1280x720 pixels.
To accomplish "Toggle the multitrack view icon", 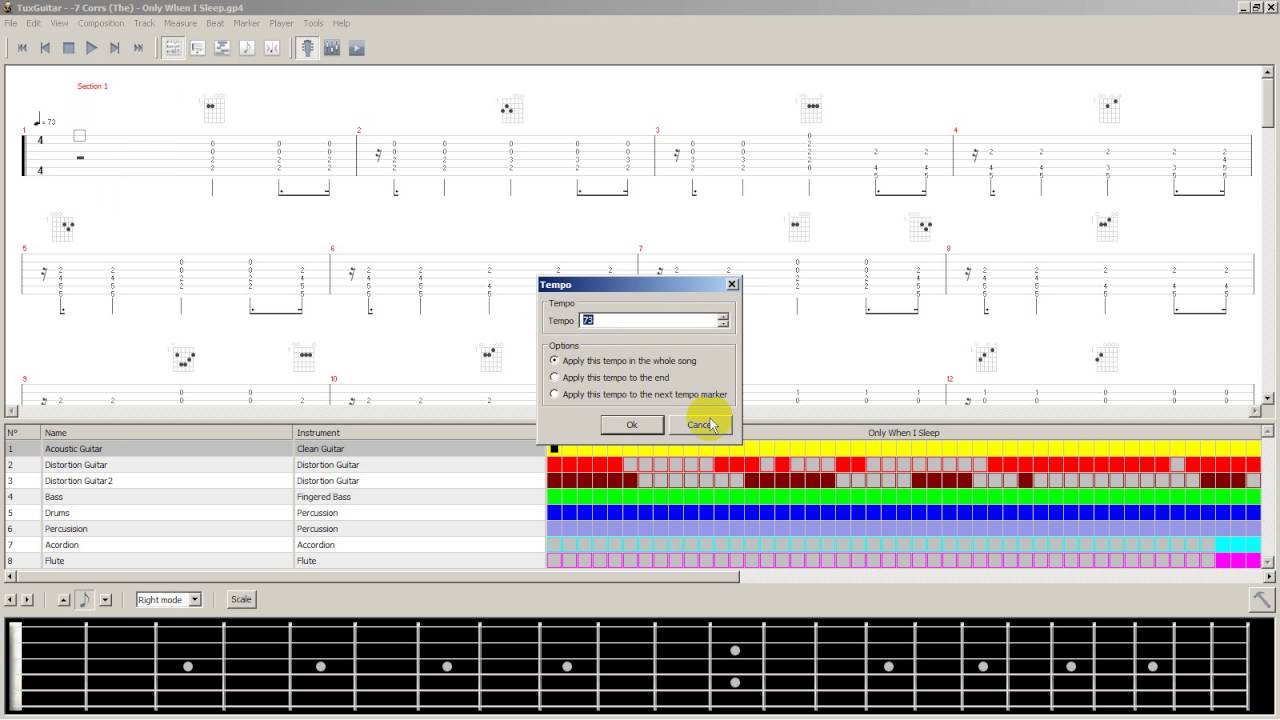I will (x=222, y=48).
